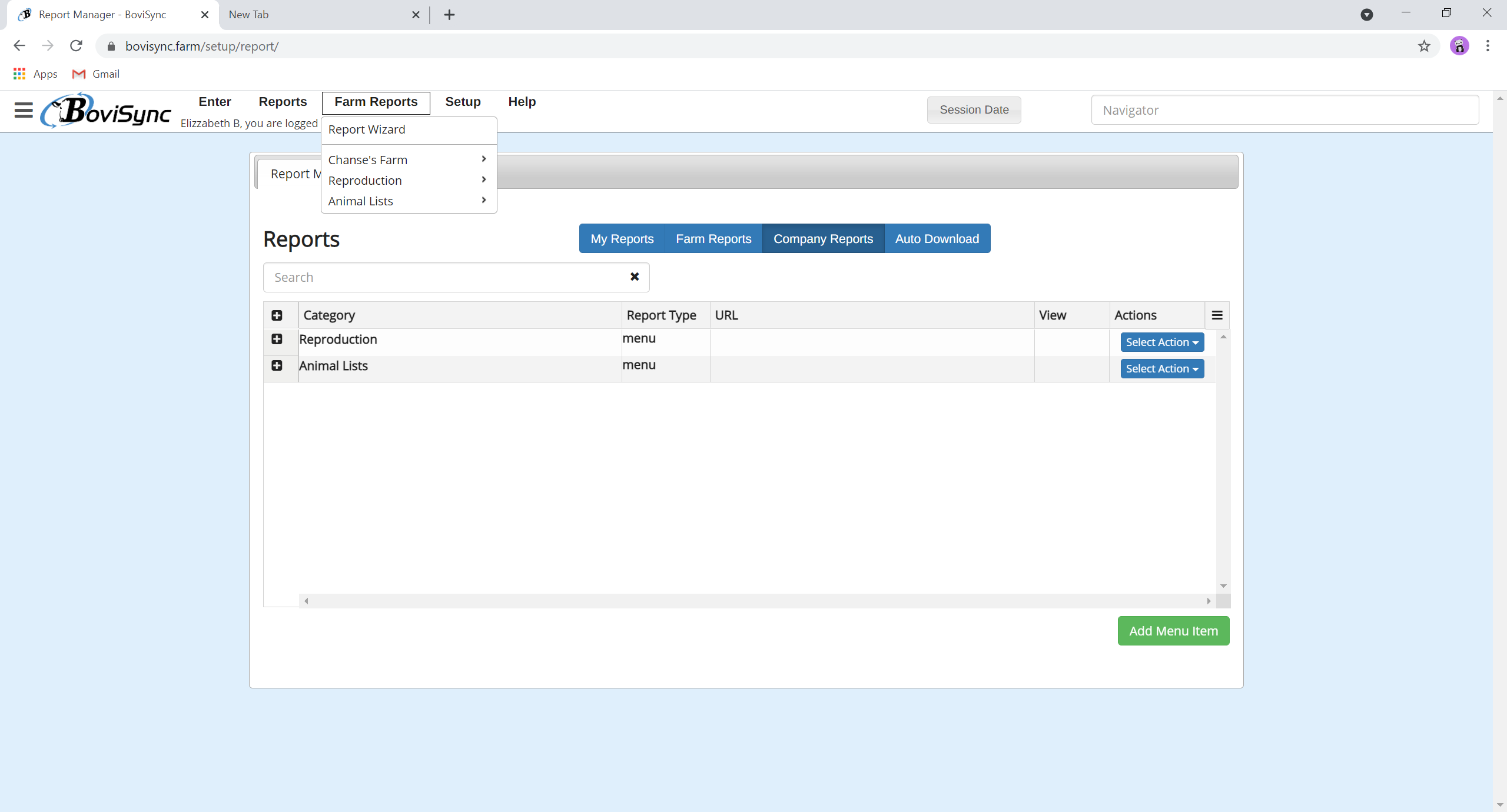Switch to Auto Download tab
The height and width of the screenshot is (812, 1507).
(x=937, y=239)
